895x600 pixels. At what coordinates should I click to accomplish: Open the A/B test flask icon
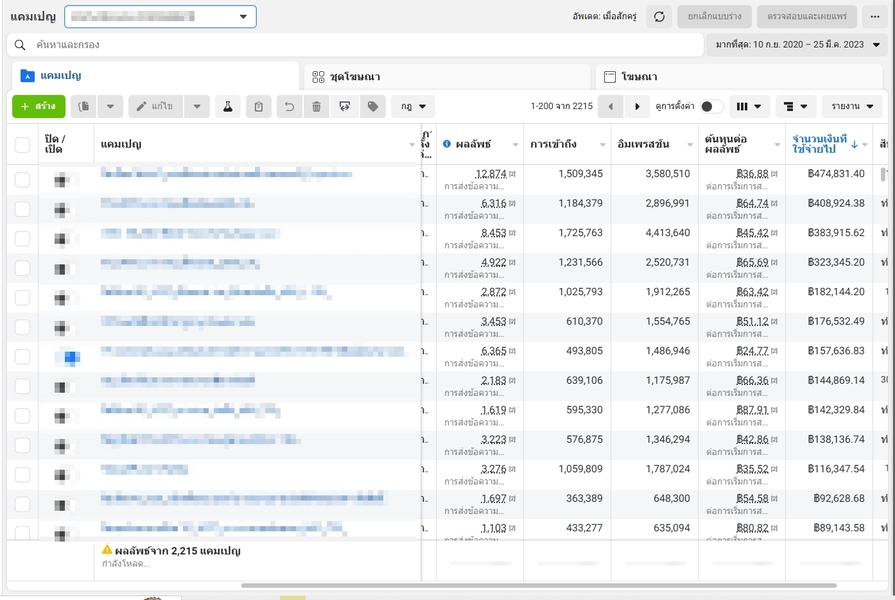point(227,106)
